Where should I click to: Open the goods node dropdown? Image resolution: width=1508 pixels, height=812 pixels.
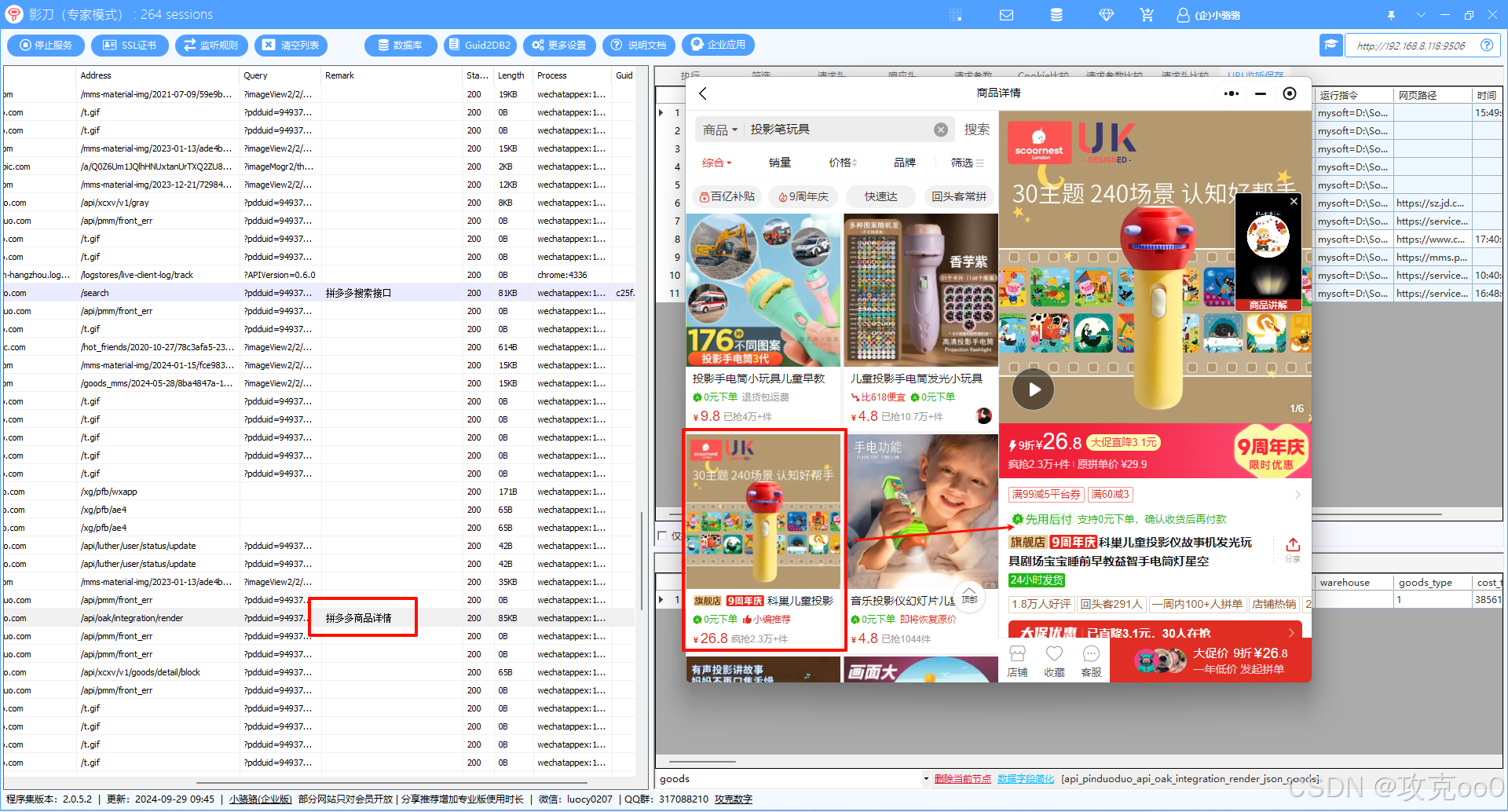(926, 779)
